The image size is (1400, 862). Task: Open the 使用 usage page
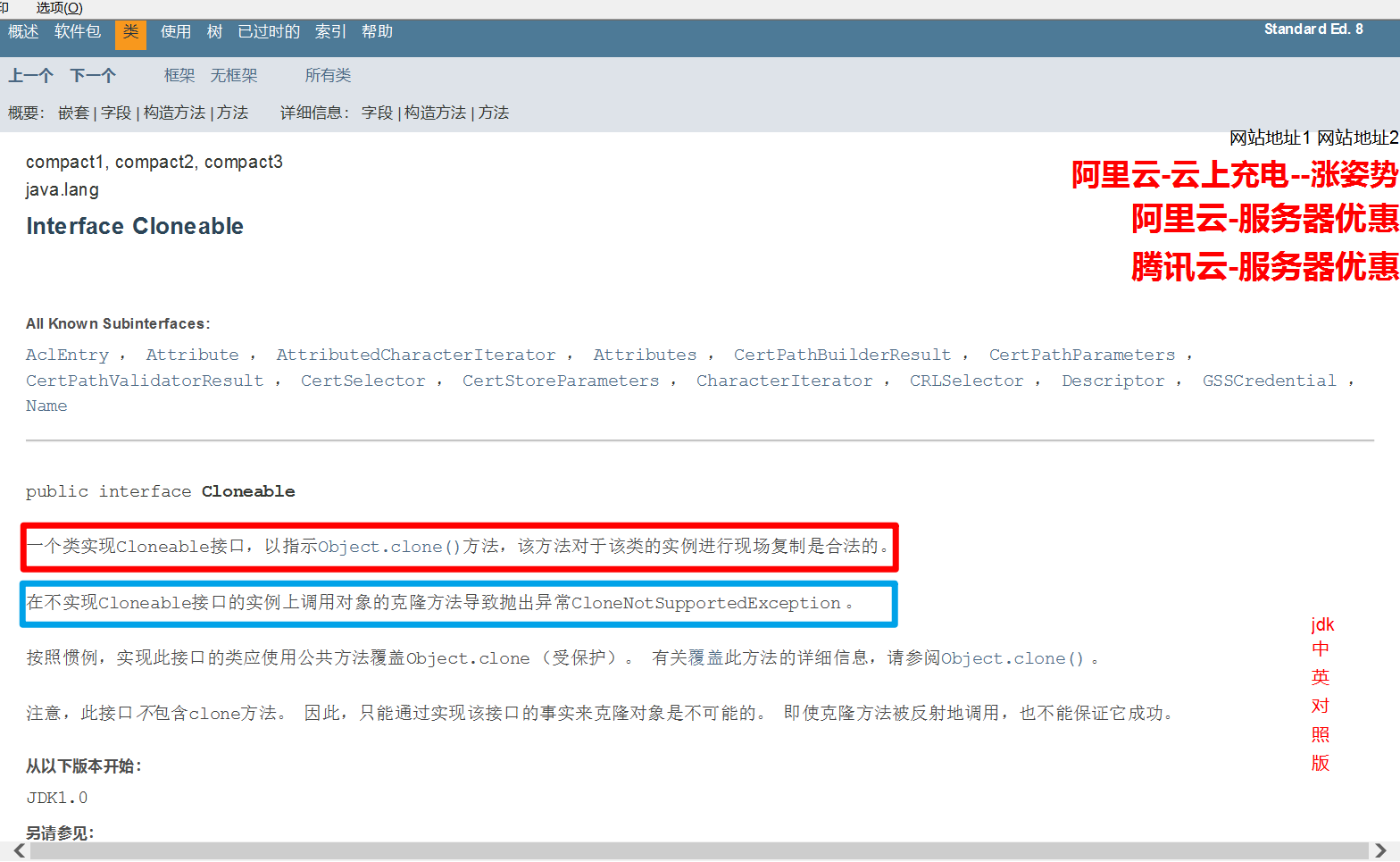point(176,32)
